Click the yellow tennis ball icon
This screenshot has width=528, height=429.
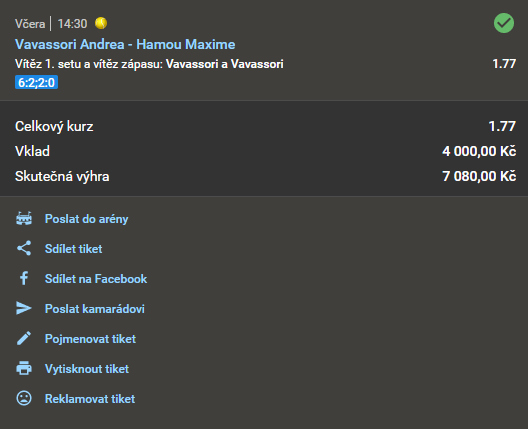101,23
